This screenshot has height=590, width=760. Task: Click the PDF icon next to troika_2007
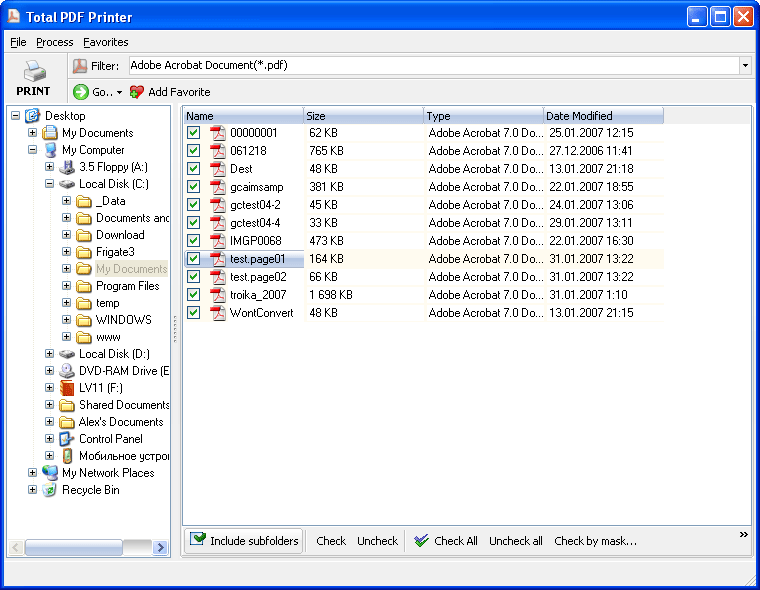click(217, 295)
